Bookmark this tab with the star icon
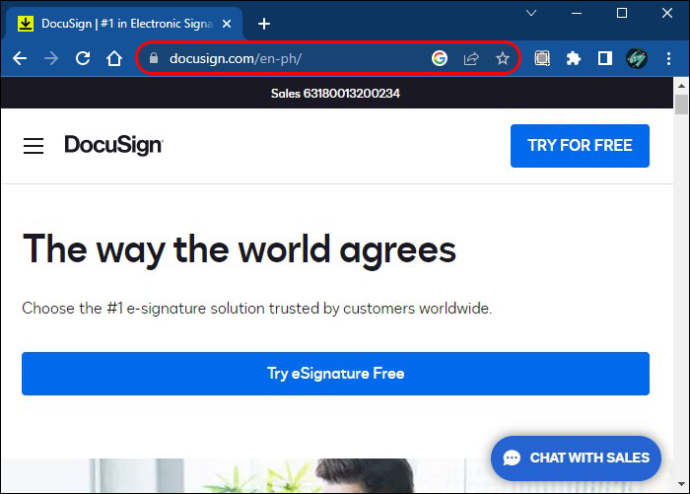 [x=503, y=58]
